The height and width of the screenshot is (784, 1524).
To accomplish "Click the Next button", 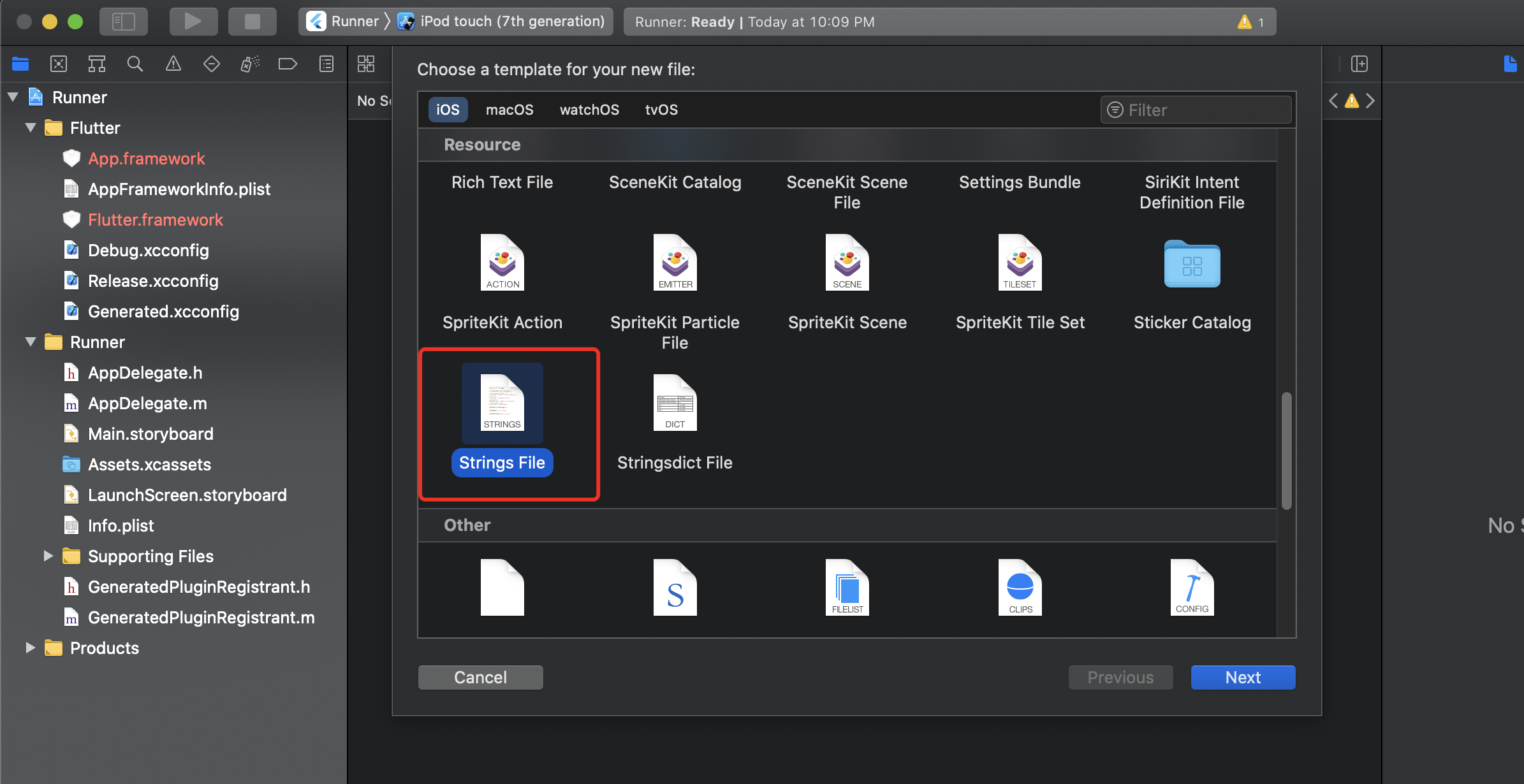I will (1243, 677).
